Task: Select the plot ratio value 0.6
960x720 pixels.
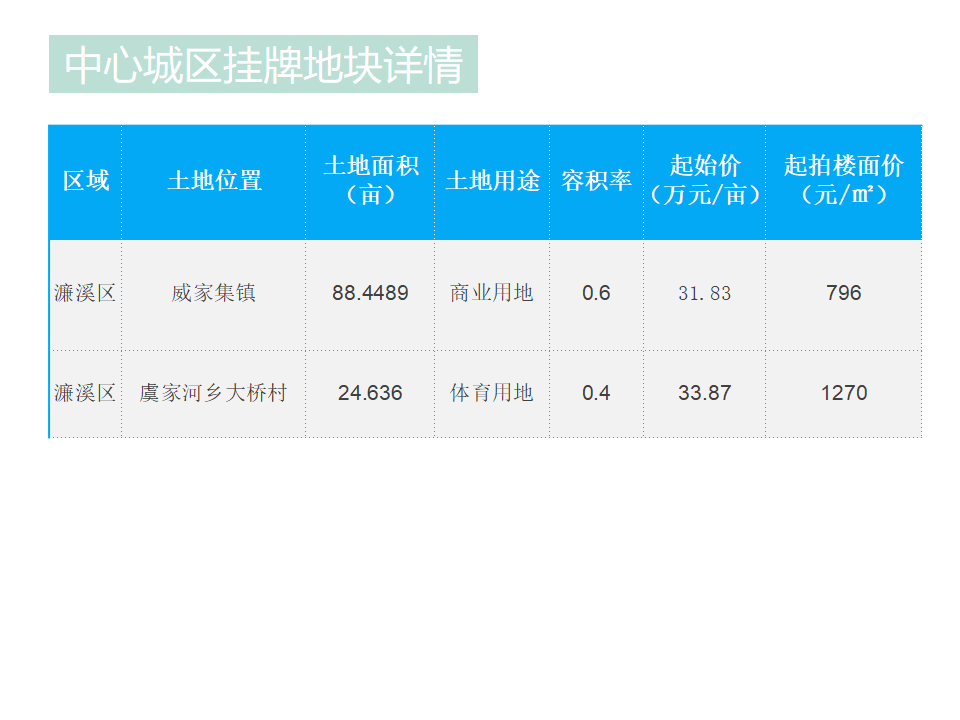Action: [x=596, y=293]
